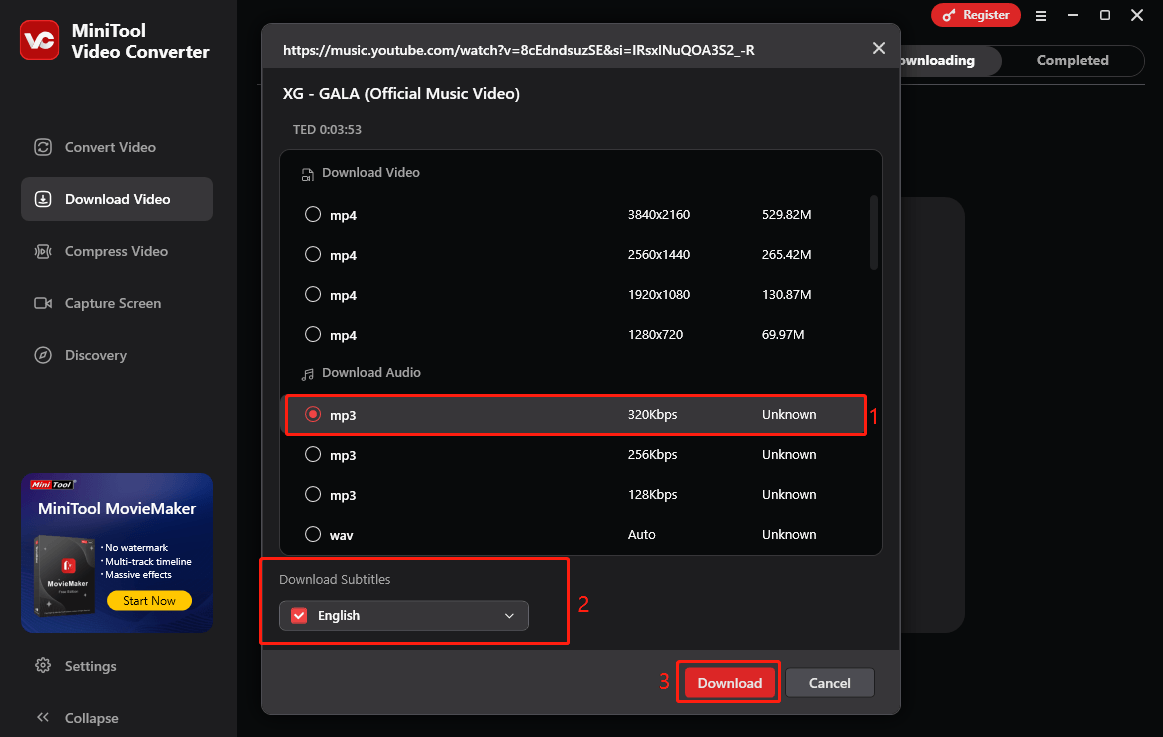Open Discovery section
This screenshot has height=737, width=1163.
click(x=116, y=355)
